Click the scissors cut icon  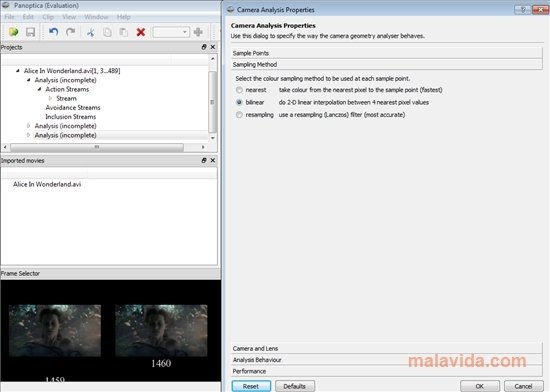click(90, 32)
